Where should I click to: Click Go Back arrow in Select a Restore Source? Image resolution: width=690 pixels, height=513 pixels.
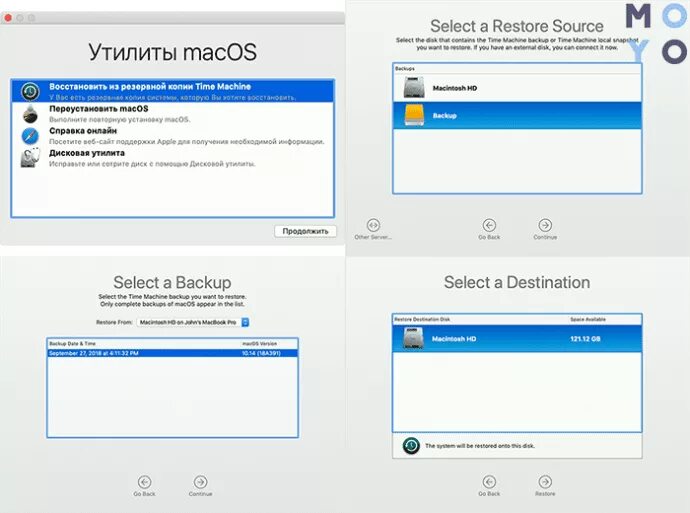click(x=489, y=225)
